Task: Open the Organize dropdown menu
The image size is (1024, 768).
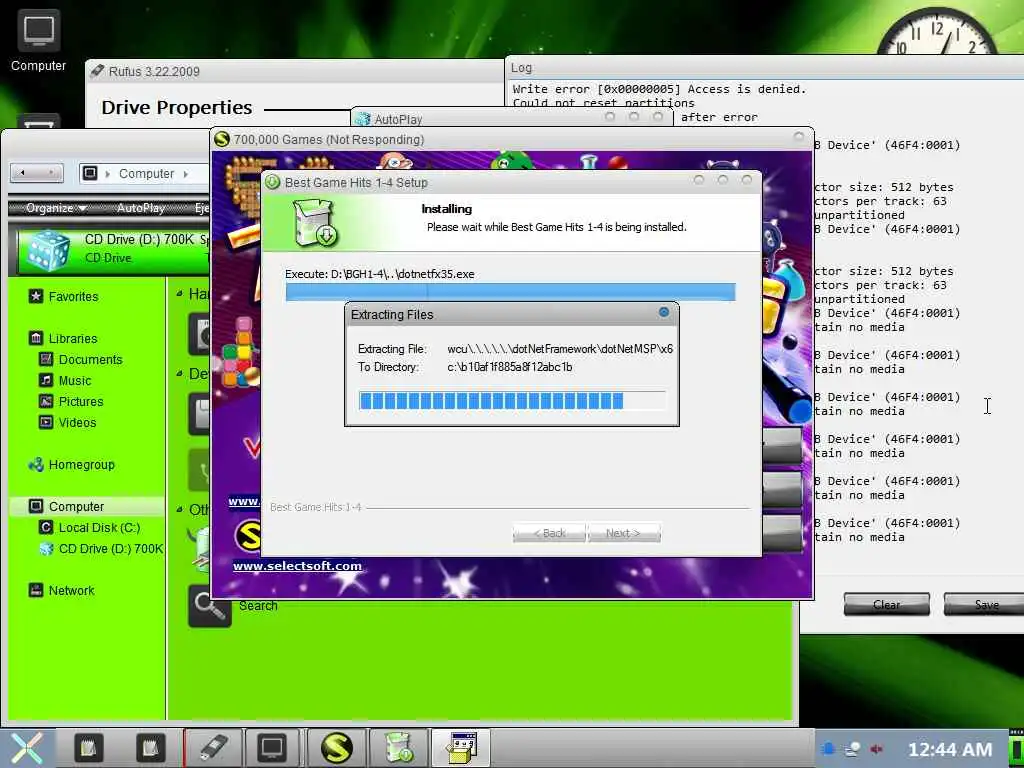Action: tap(56, 208)
